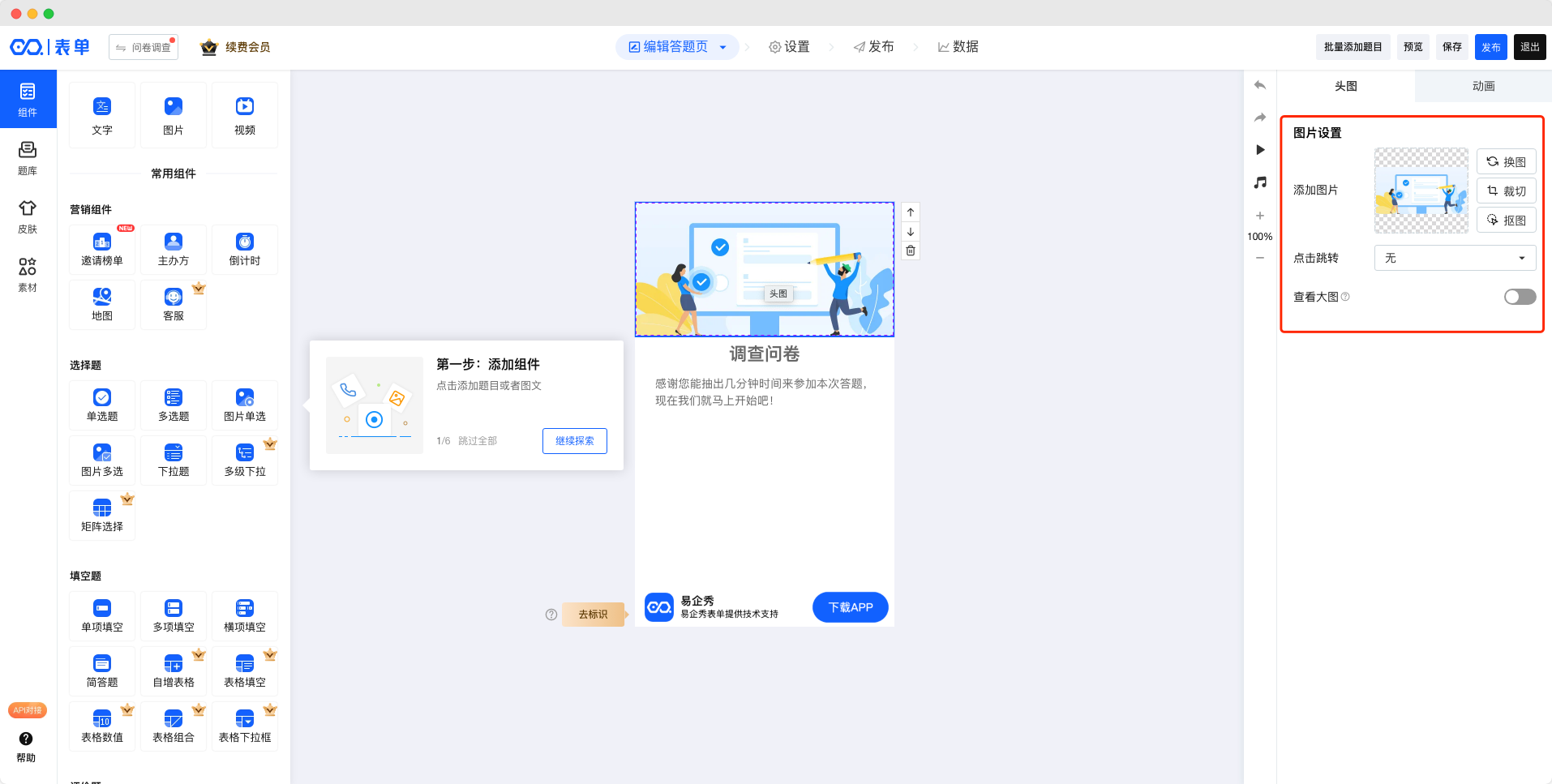This screenshot has width=1552, height=784.
Task: Switch to the 组件 sidebar tab
Action: pos(28,99)
